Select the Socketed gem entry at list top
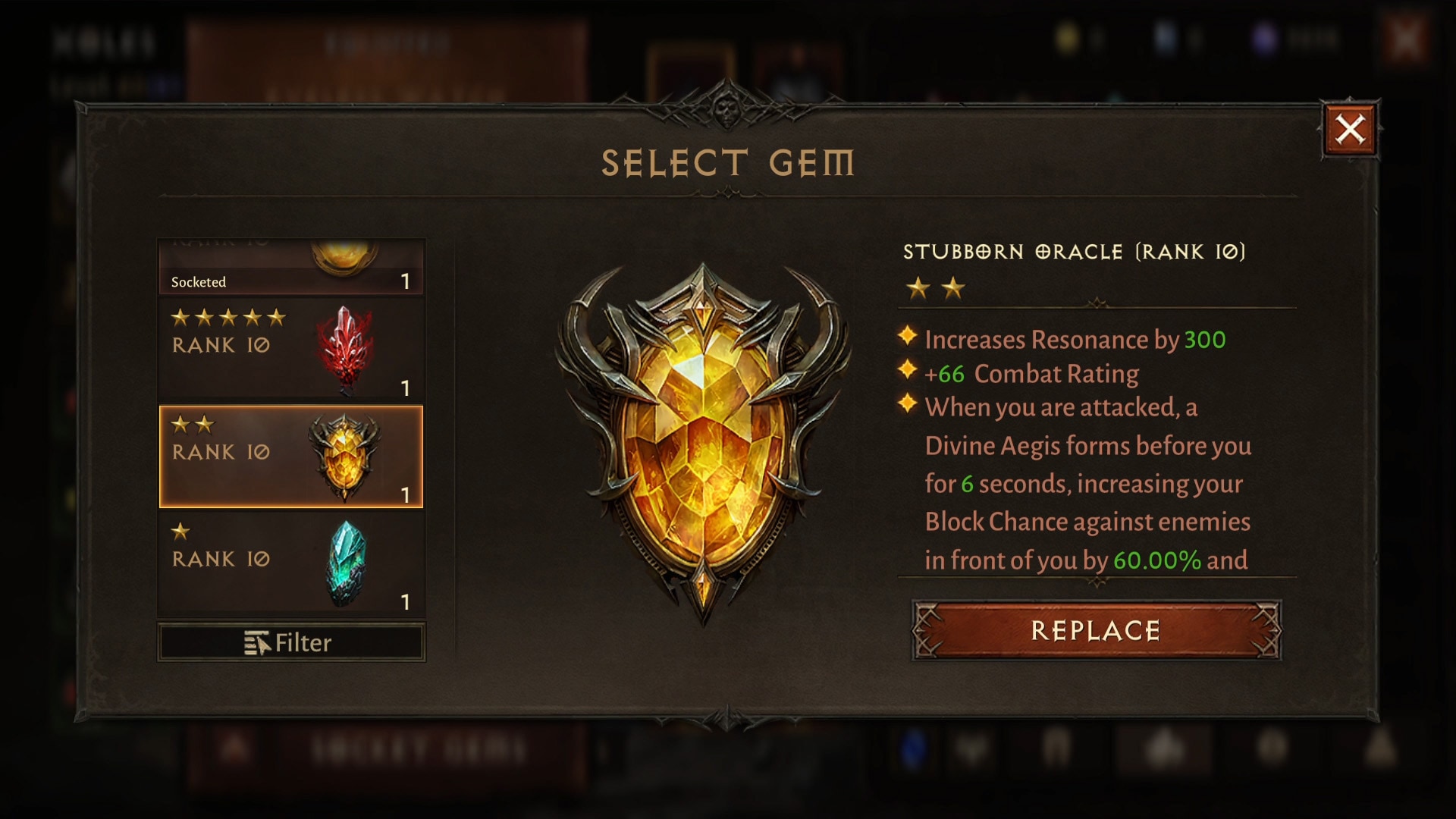The image size is (1456, 819). click(x=291, y=267)
